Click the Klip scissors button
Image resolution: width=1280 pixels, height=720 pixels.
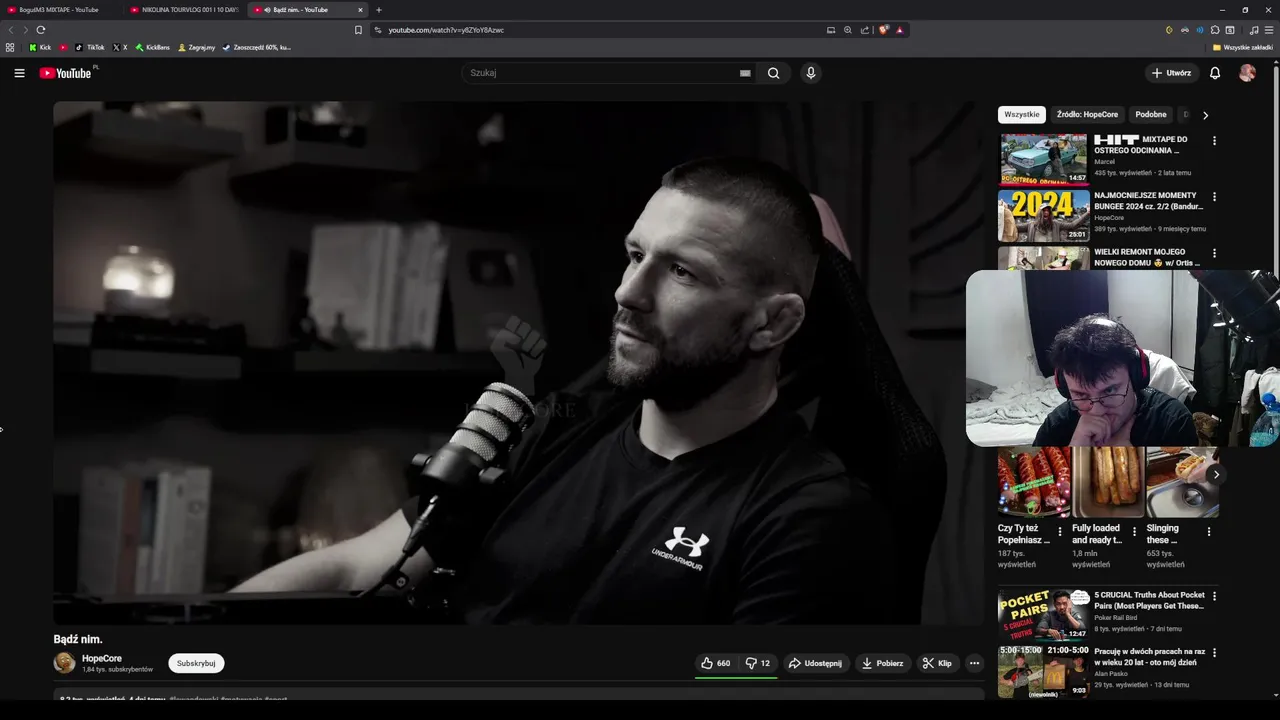point(937,663)
